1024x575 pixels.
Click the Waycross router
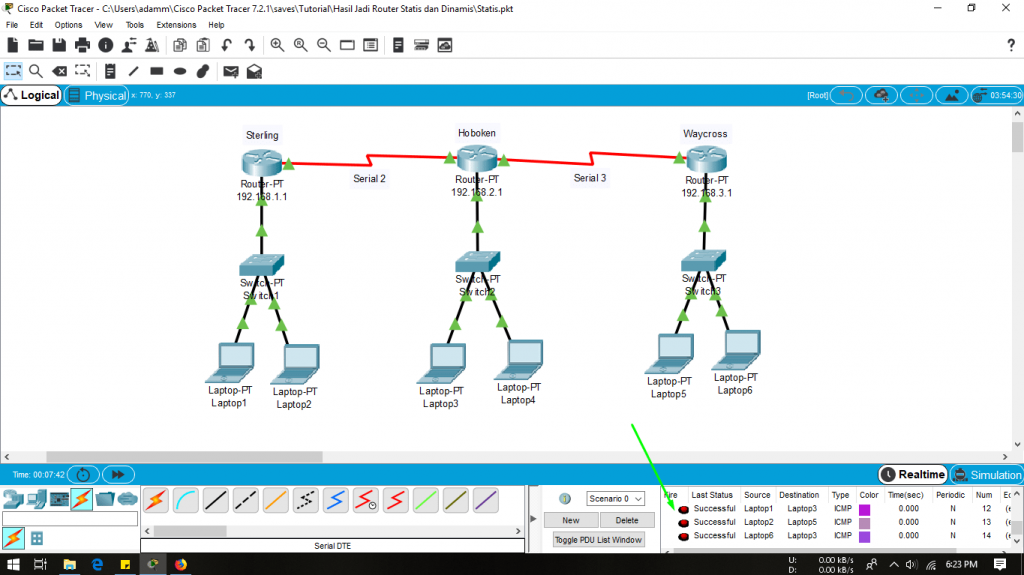[x=706, y=160]
